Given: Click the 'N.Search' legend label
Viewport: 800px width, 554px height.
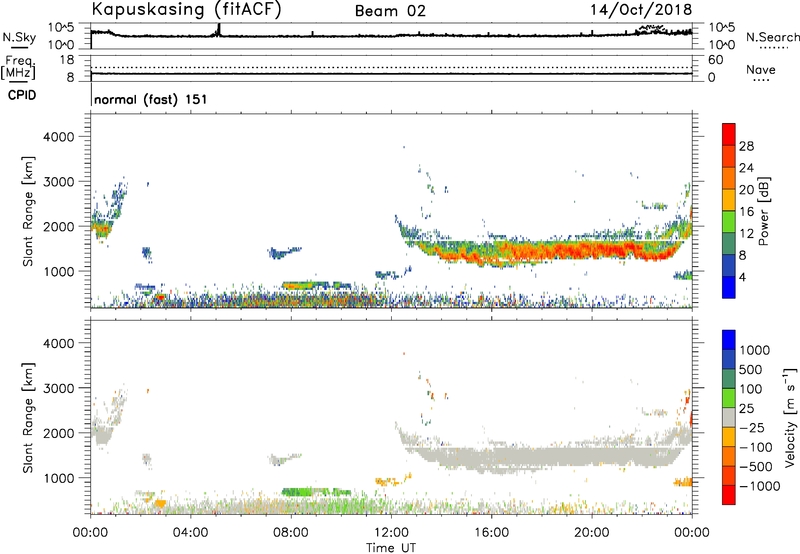Looking at the screenshot, I should 772,37.
